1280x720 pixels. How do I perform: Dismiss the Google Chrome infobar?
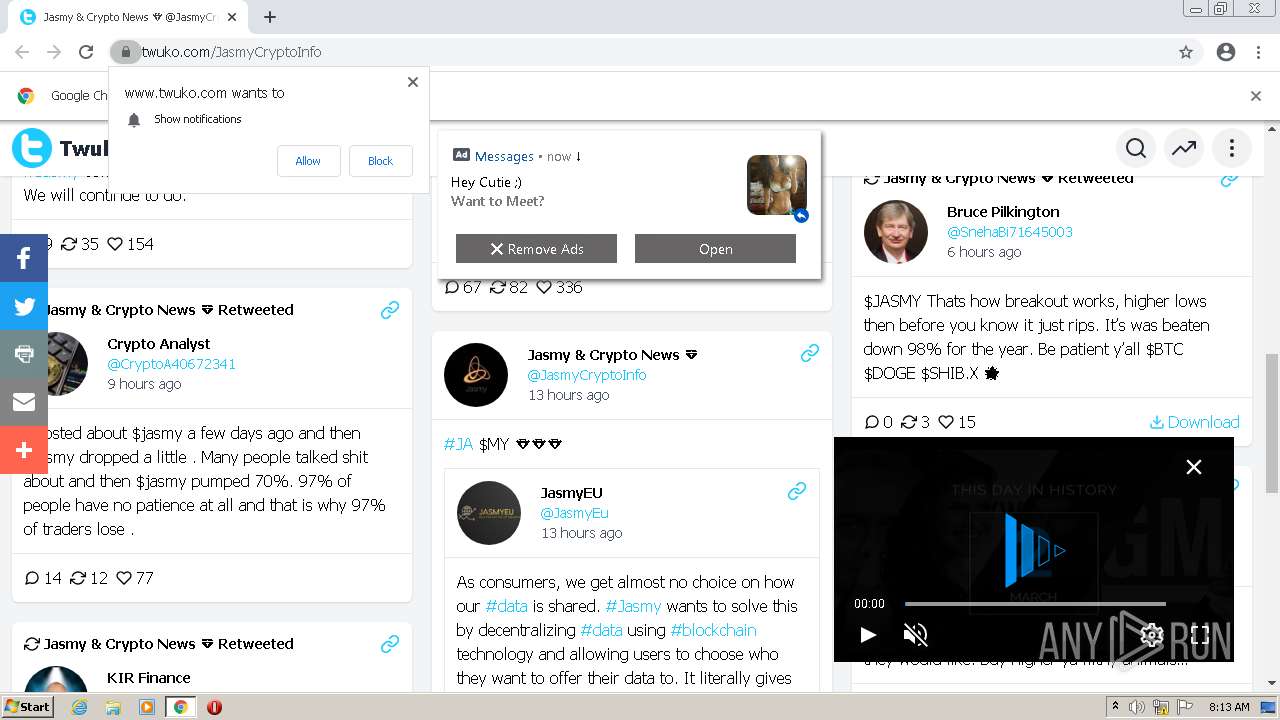click(x=1256, y=96)
